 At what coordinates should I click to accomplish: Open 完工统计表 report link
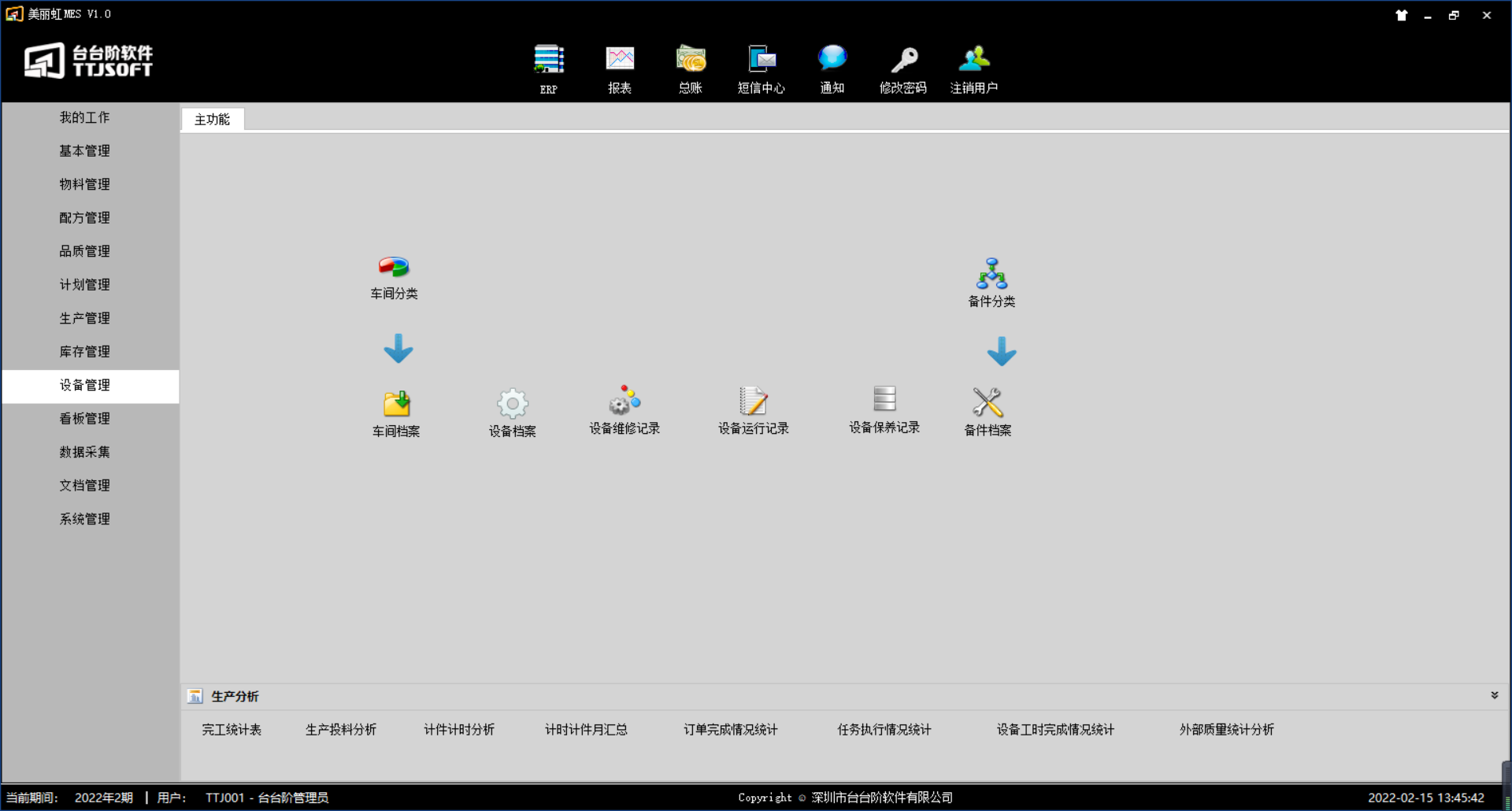pos(232,730)
